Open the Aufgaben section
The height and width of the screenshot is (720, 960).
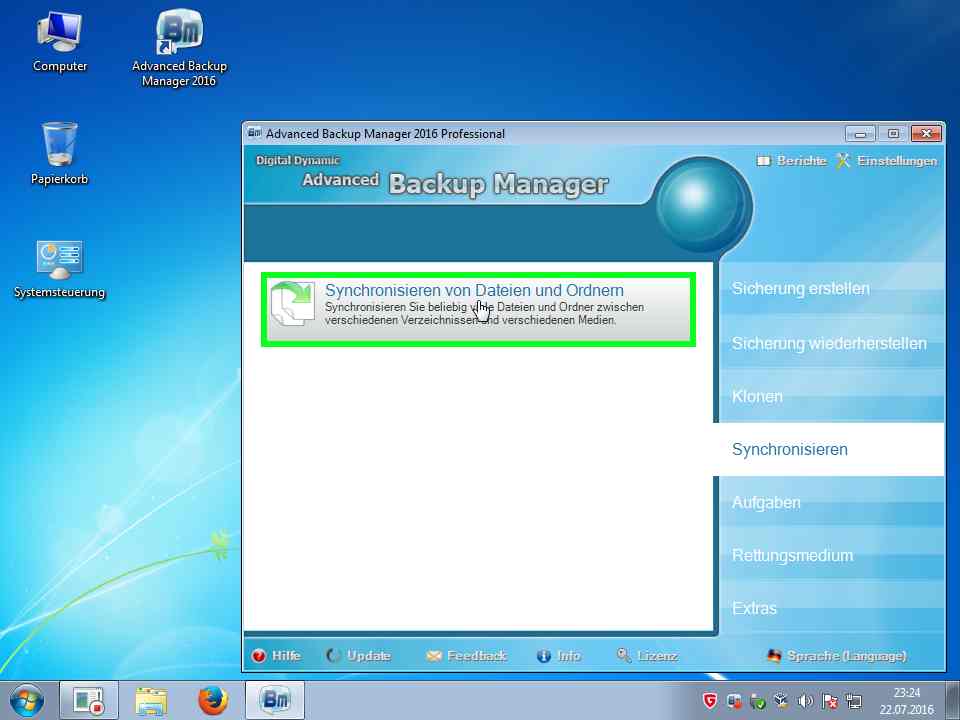(x=766, y=503)
